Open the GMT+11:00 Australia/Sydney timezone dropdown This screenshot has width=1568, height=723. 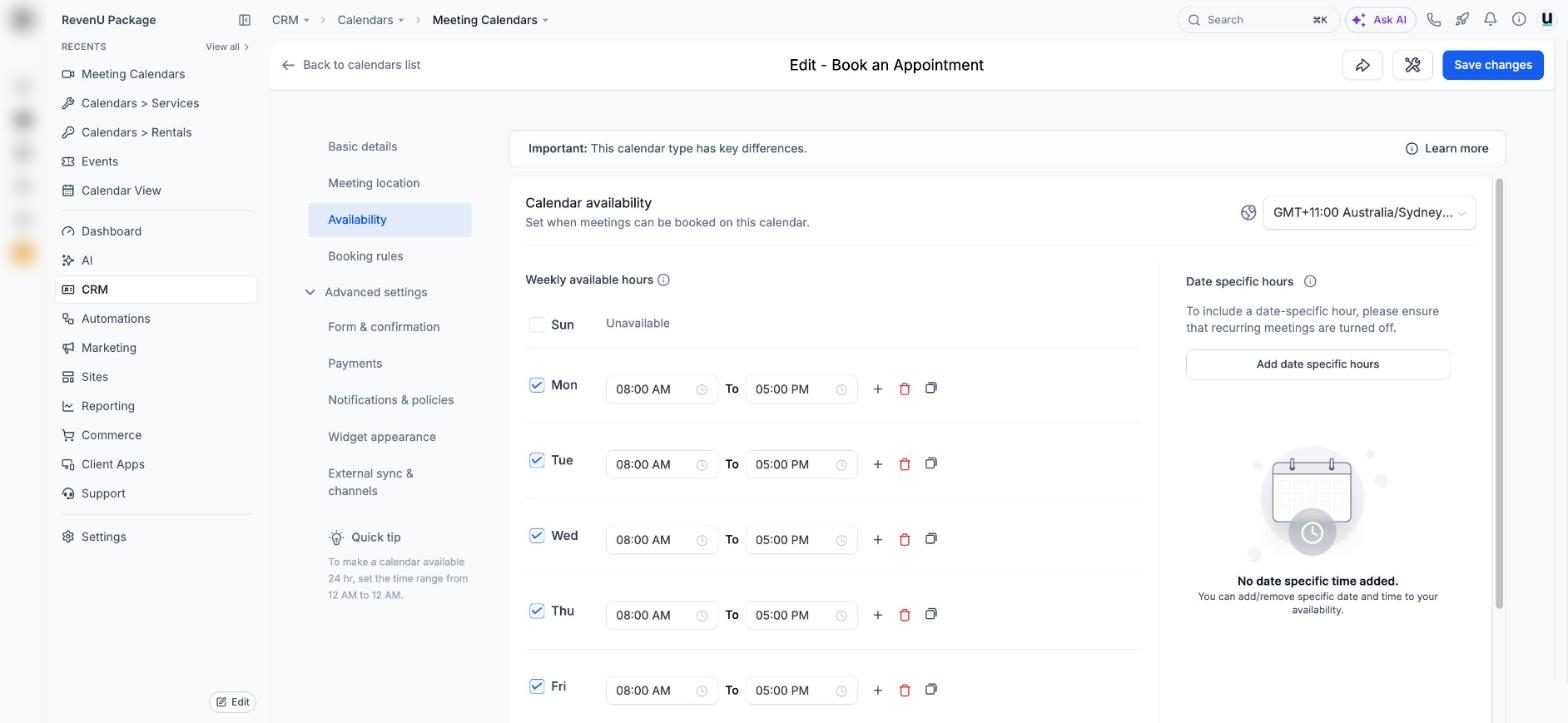(x=1369, y=213)
